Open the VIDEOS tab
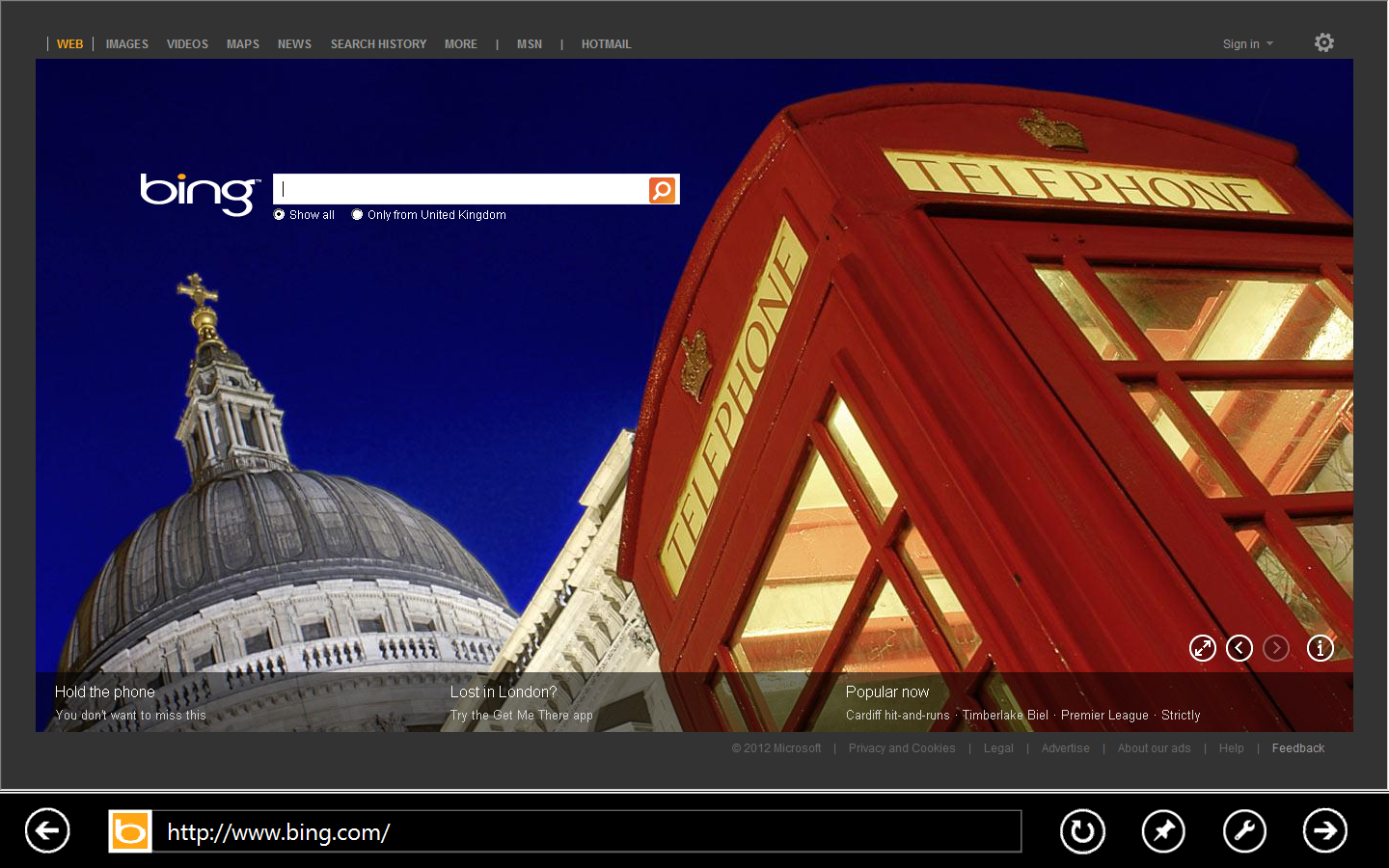The height and width of the screenshot is (868, 1389). [x=187, y=44]
